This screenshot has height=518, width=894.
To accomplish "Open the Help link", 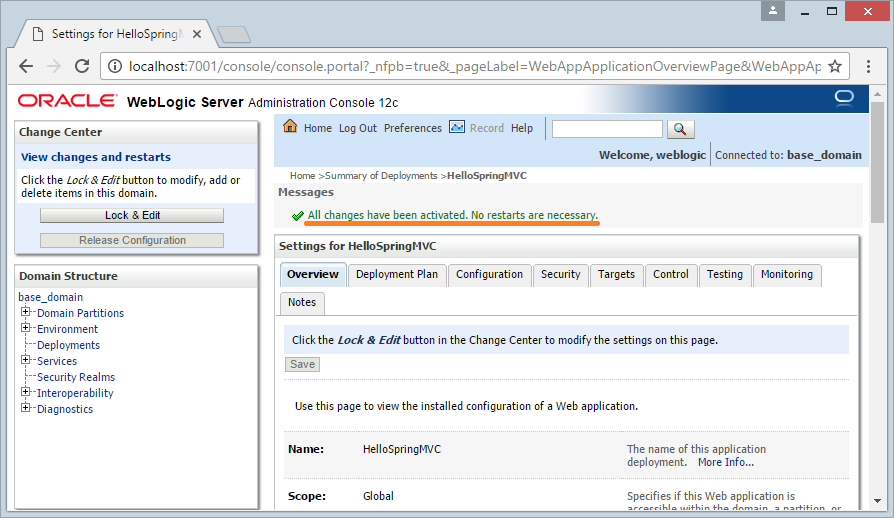I will point(522,128).
